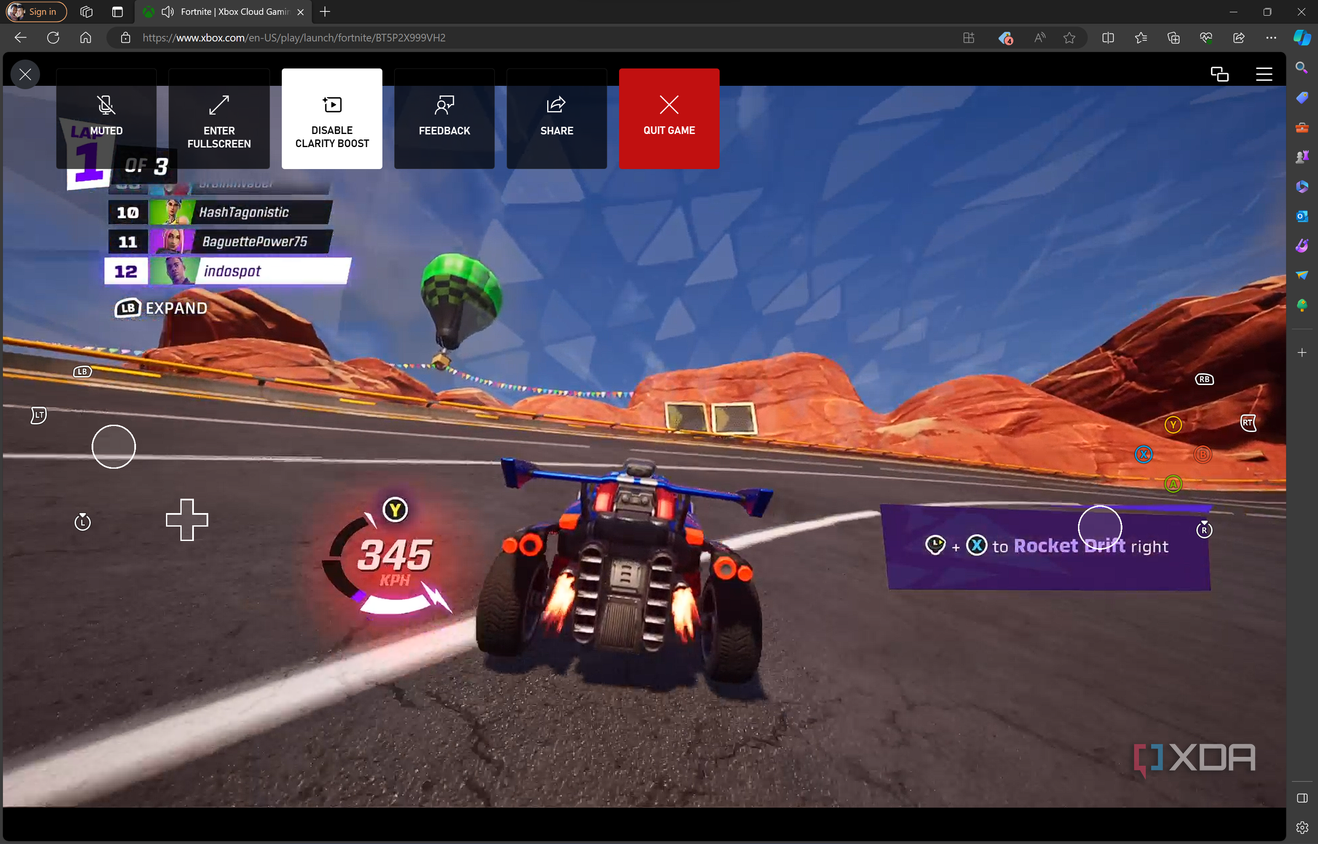Disable Clarity Boost
The width and height of the screenshot is (1318, 844).
click(x=332, y=118)
